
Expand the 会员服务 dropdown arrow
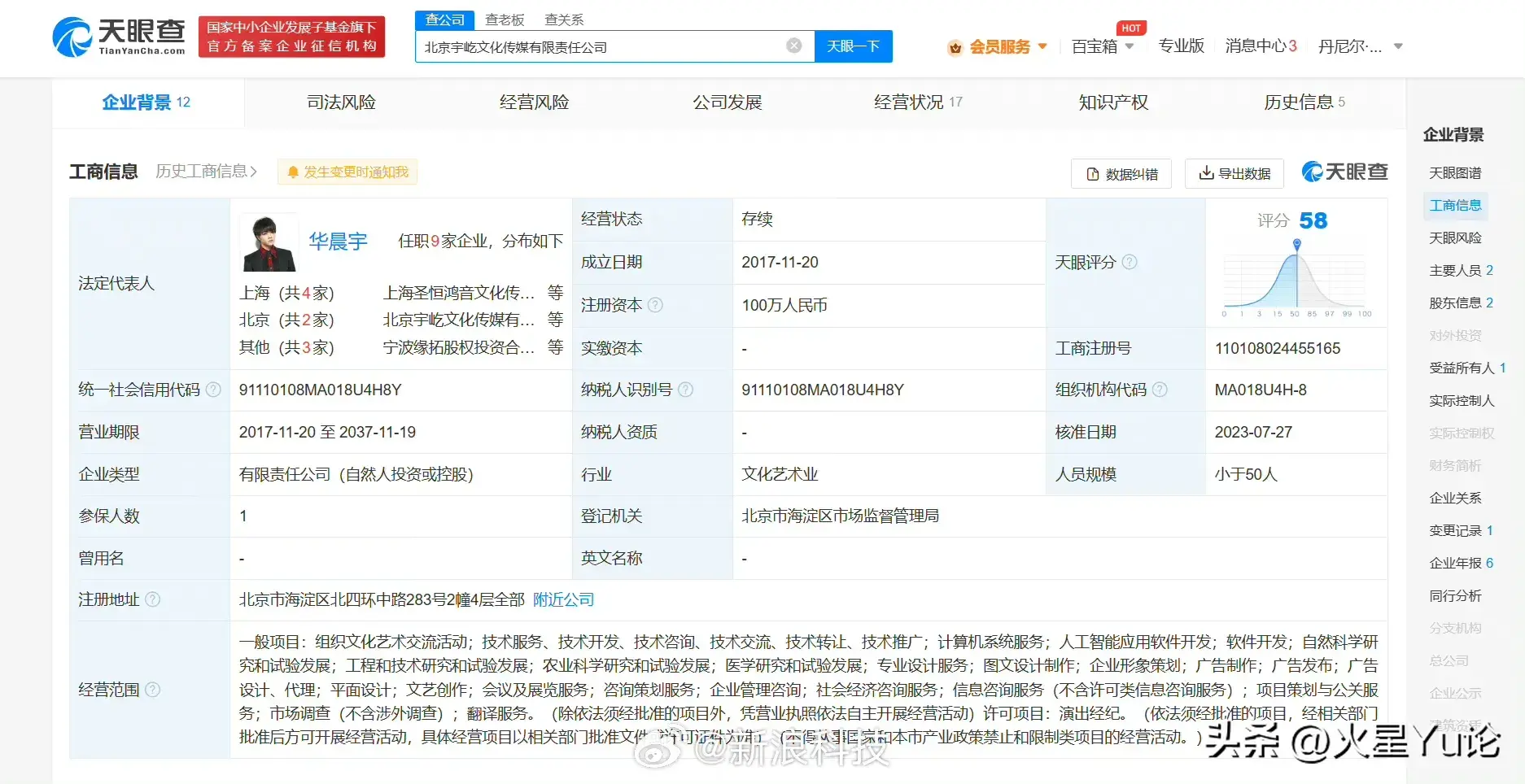(1042, 46)
